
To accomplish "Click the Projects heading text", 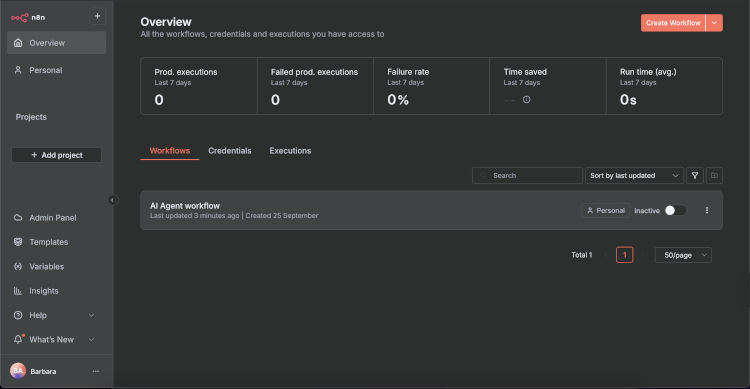I will pos(31,117).
